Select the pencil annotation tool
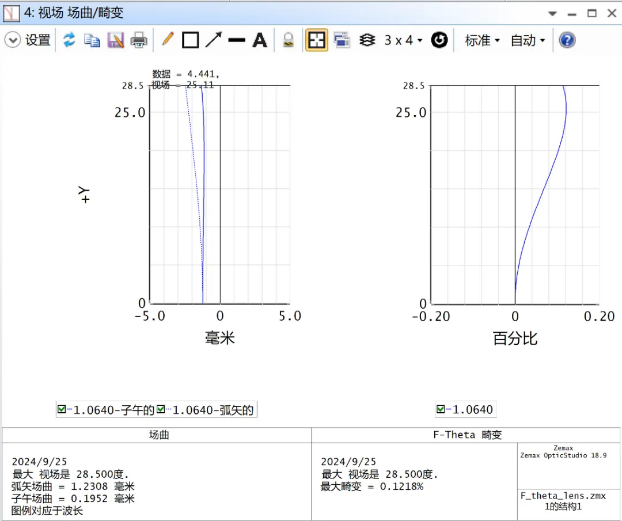Image resolution: width=622 pixels, height=521 pixels. (x=167, y=41)
